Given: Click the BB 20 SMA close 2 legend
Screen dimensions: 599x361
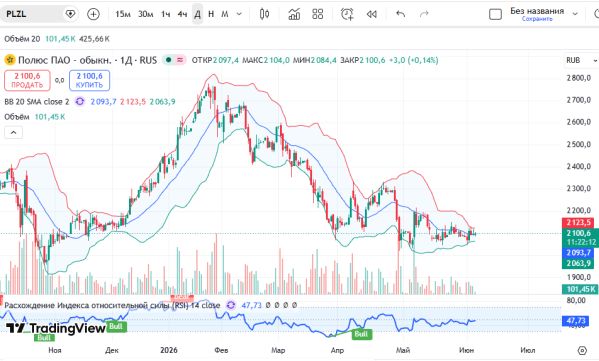Looking at the screenshot, I should coord(37,102).
